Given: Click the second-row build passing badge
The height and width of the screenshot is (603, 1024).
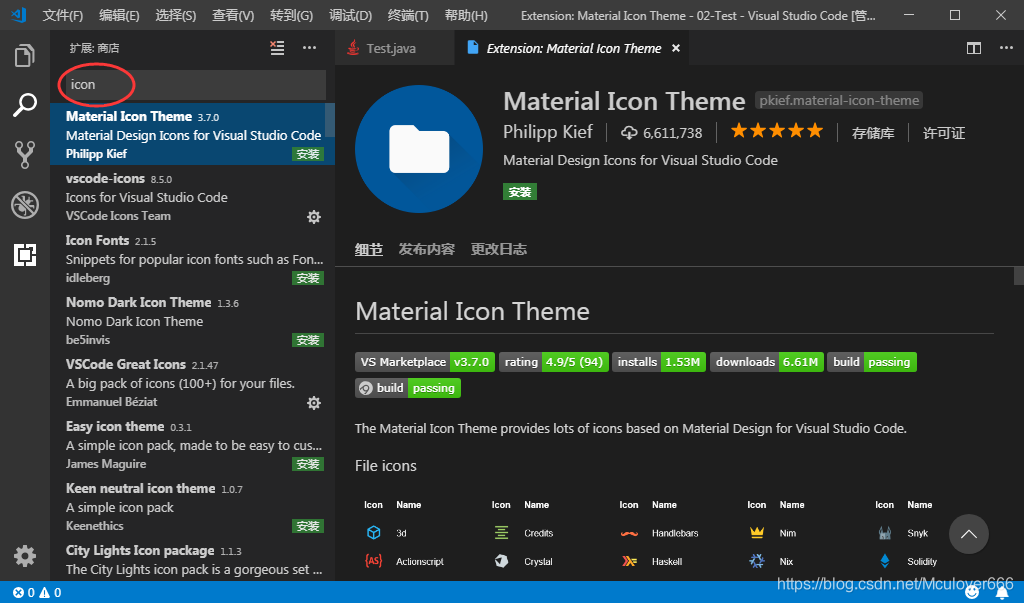Looking at the screenshot, I should click(x=408, y=388).
